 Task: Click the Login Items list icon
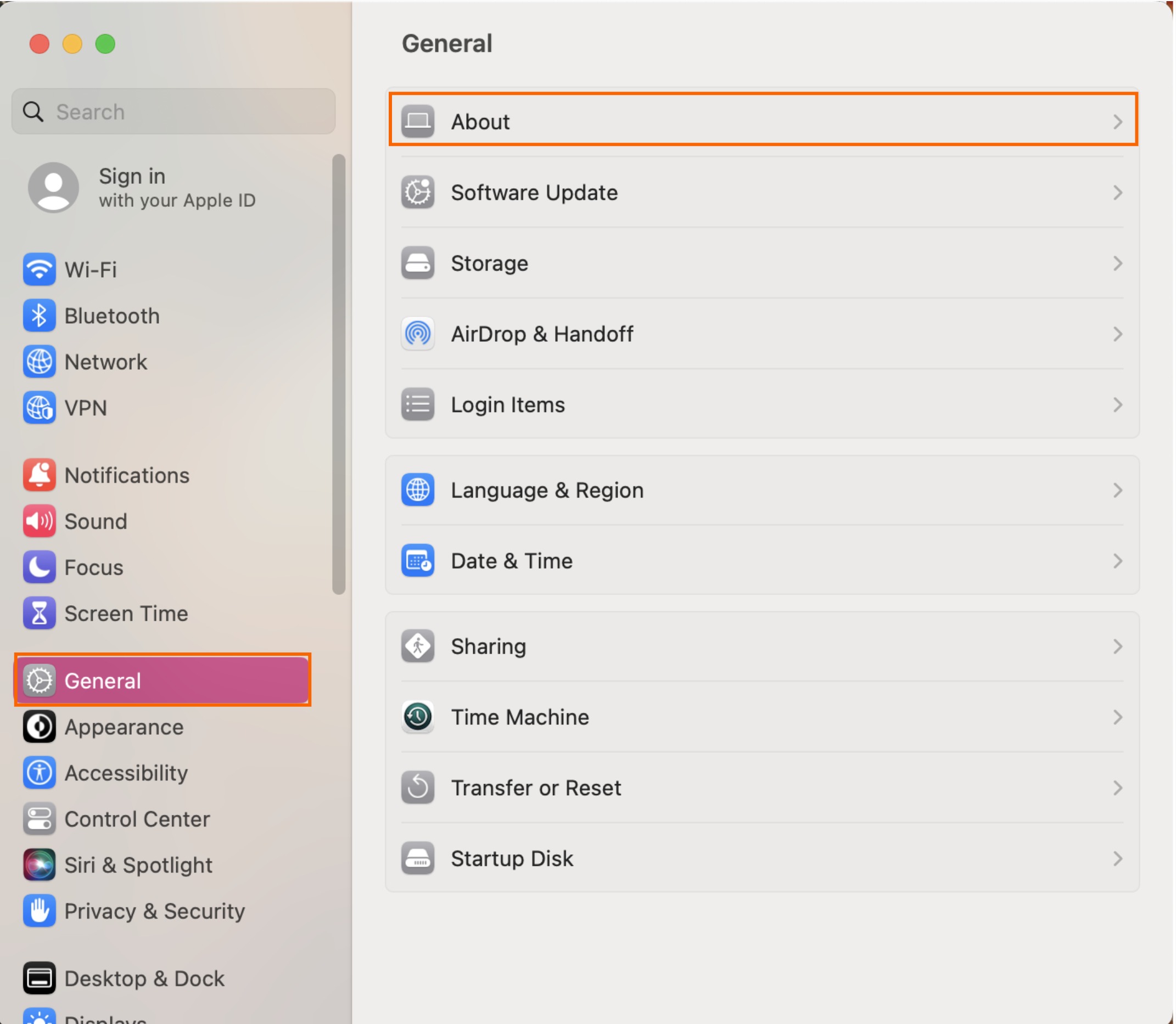(x=418, y=405)
